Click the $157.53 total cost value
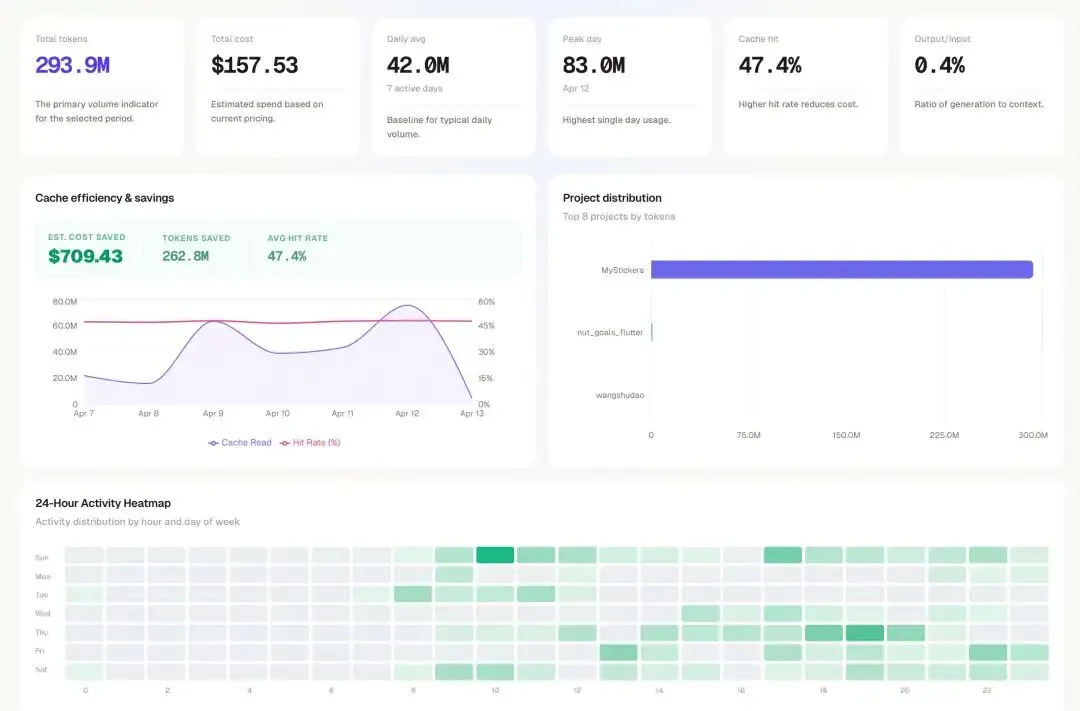 pyautogui.click(x=255, y=65)
